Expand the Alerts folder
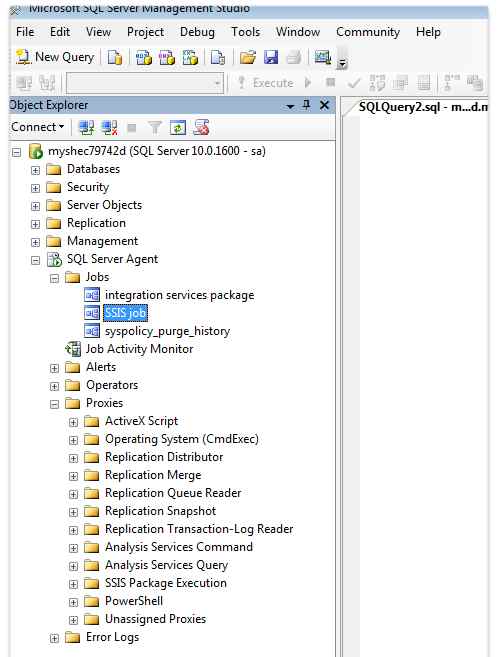The image size is (498, 657). point(54,368)
